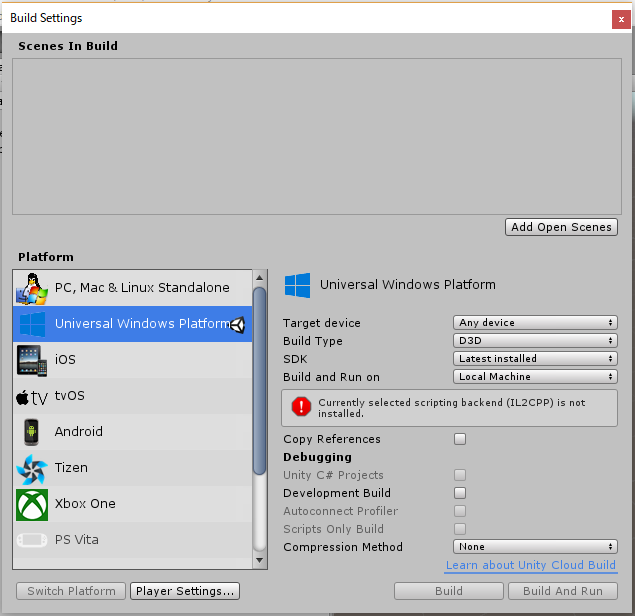This screenshot has height=616, width=635.
Task: Click the green Xbox One logo icon
Action: pyautogui.click(x=32, y=505)
